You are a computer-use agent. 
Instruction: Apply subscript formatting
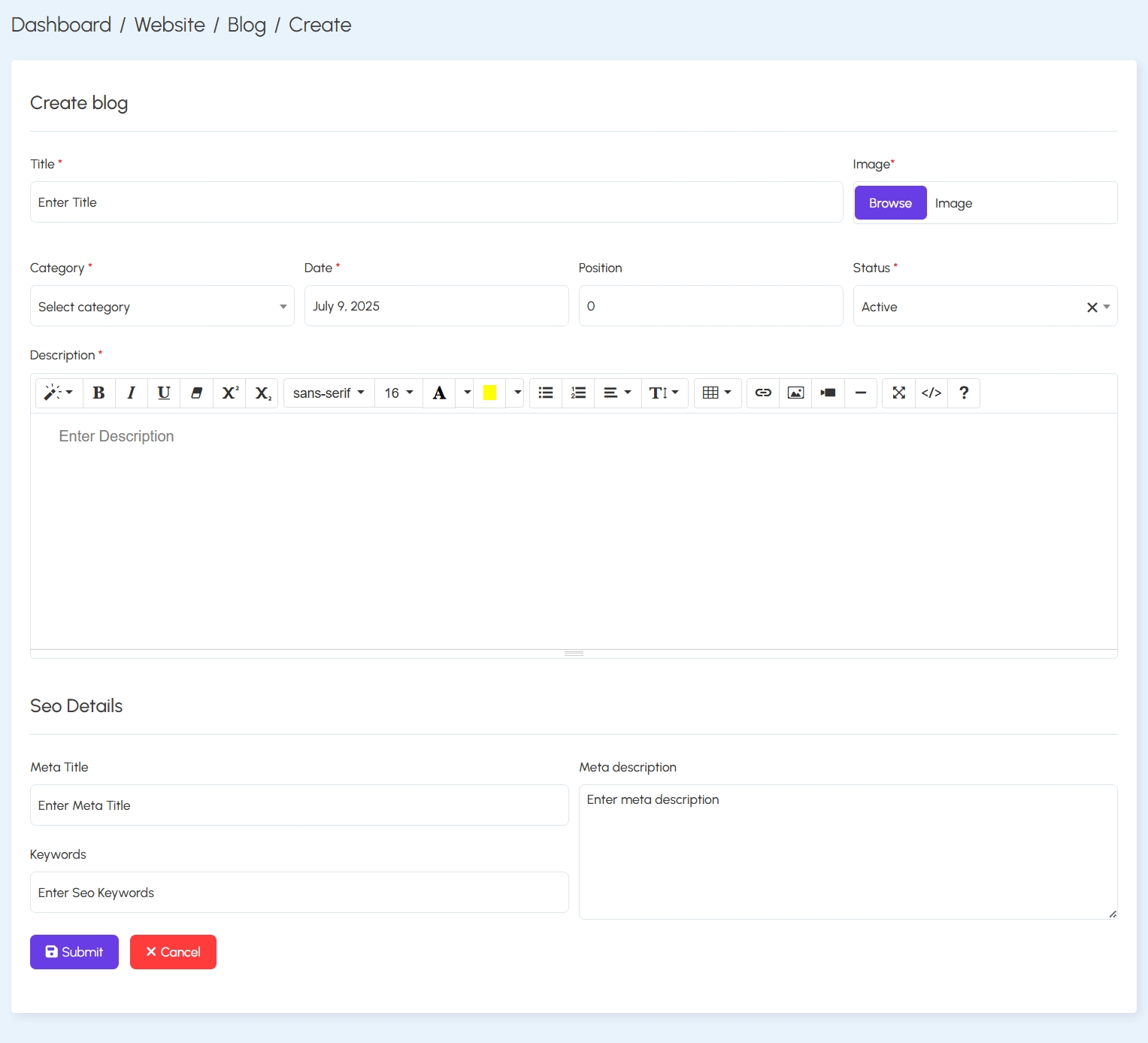point(262,393)
